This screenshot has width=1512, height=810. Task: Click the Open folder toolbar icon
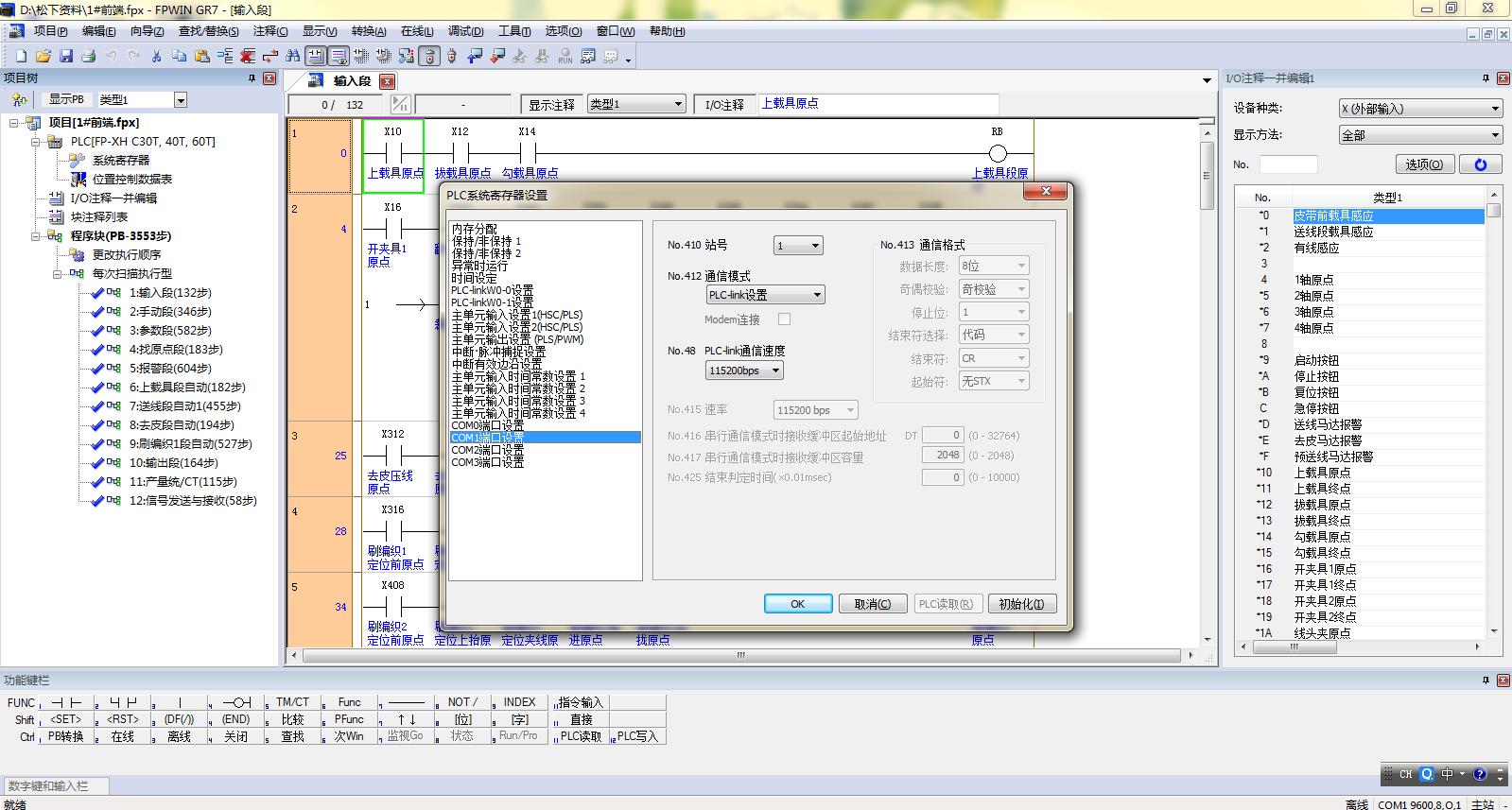pos(43,57)
